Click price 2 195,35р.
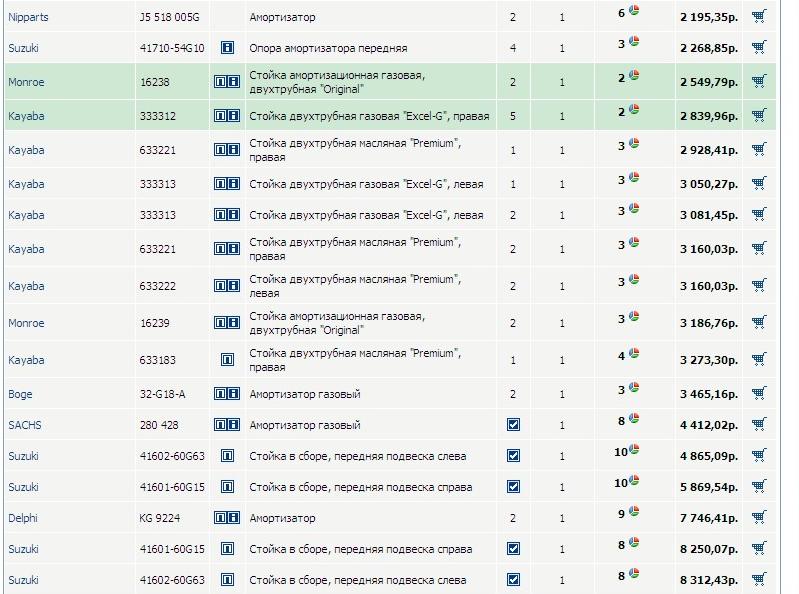This screenshot has height=594, width=799. tap(709, 17)
